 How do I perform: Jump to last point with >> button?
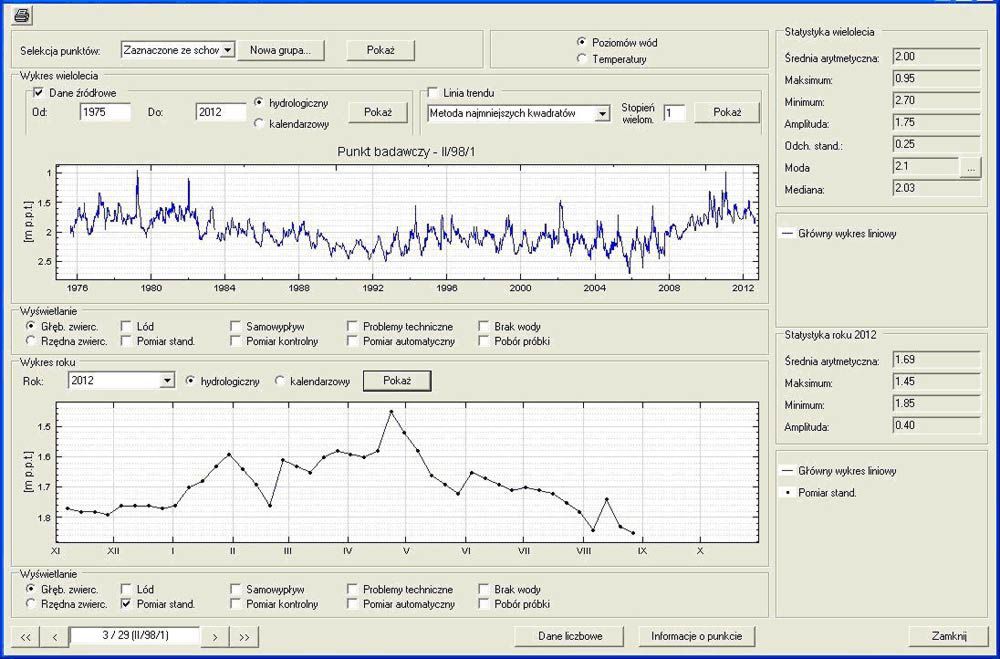point(244,636)
